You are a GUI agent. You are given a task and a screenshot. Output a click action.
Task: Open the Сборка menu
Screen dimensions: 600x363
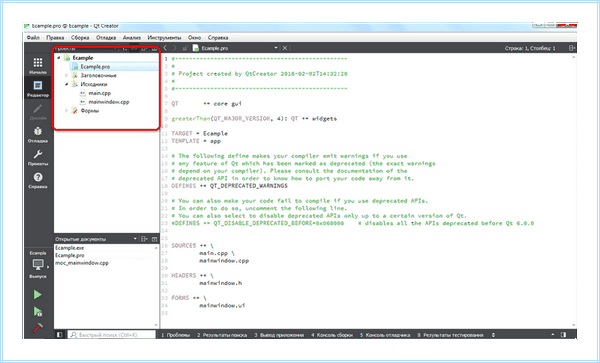tap(80, 37)
